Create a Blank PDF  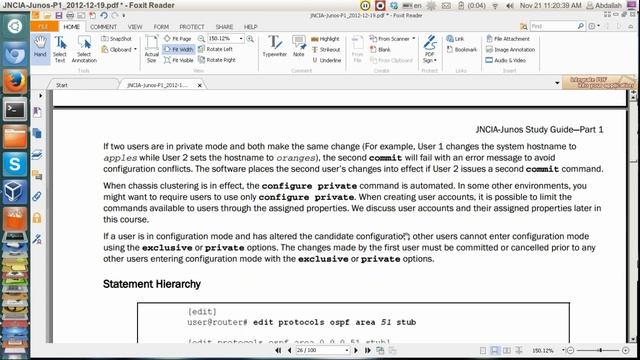pos(380,49)
